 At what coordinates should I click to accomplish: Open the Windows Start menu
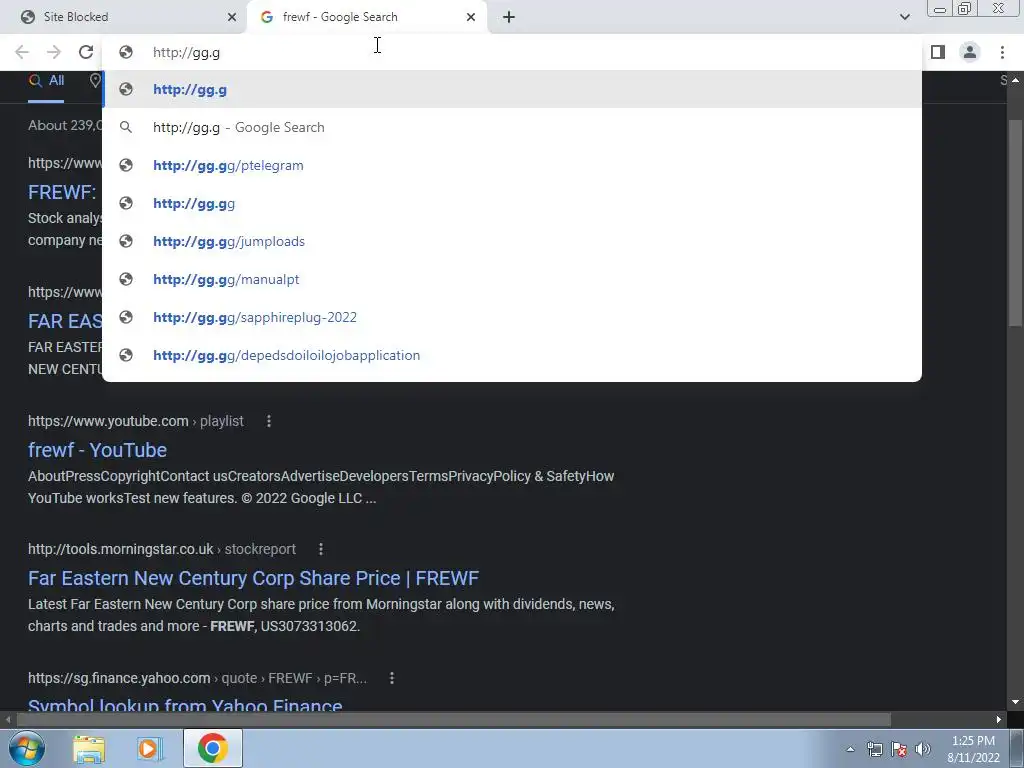pyautogui.click(x=26, y=748)
